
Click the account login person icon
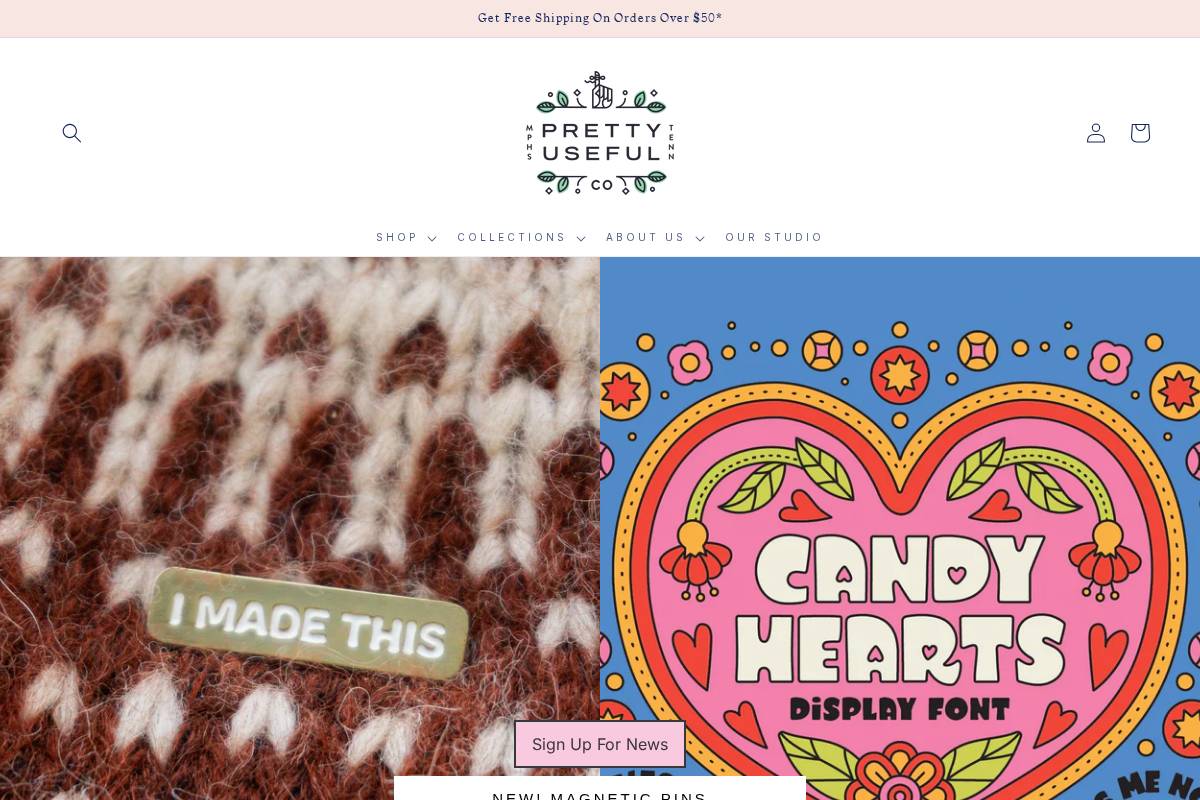[x=1096, y=133]
